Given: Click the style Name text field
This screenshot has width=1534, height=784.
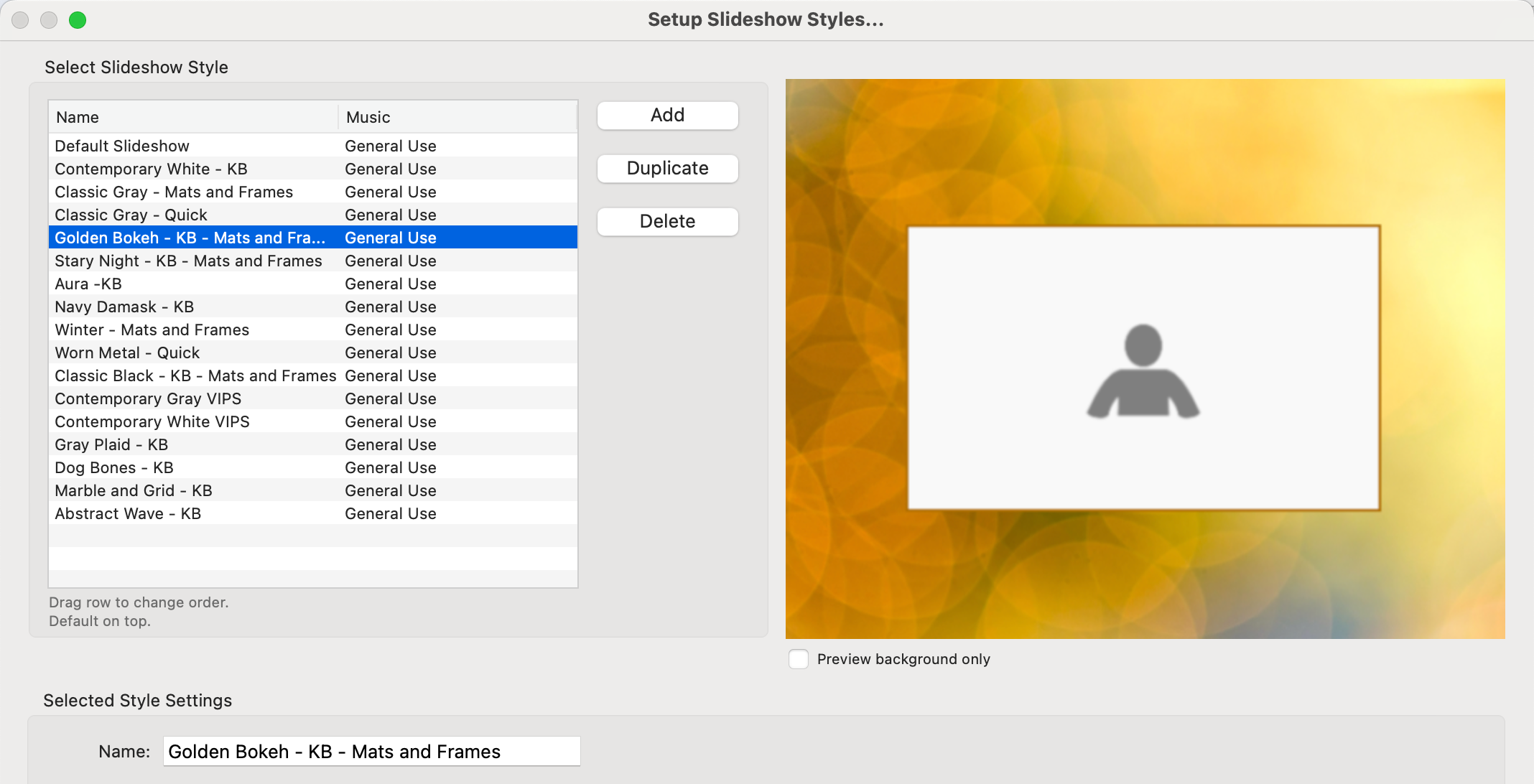Looking at the screenshot, I should 371,752.
